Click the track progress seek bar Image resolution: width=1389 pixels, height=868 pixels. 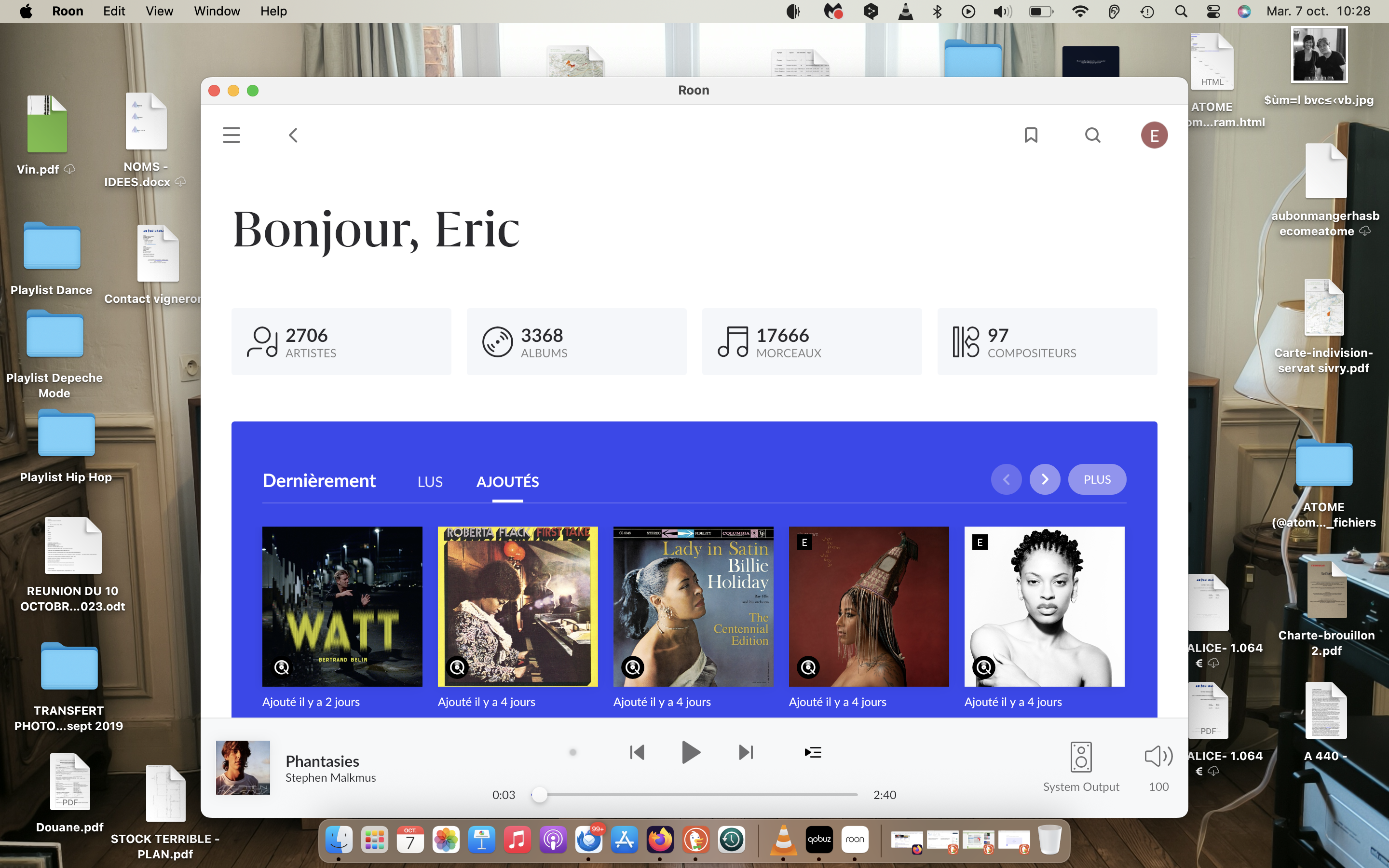pyautogui.click(x=697, y=795)
